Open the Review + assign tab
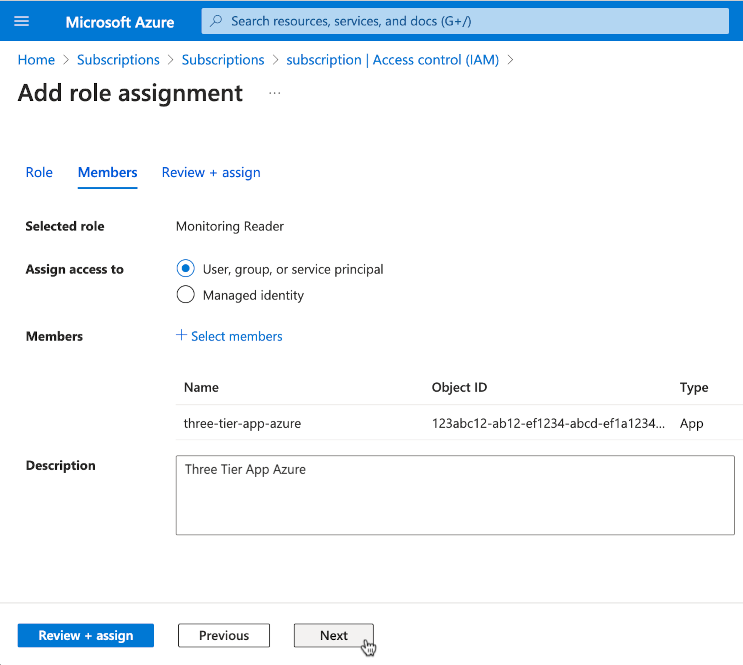The image size is (743, 665). tap(211, 172)
